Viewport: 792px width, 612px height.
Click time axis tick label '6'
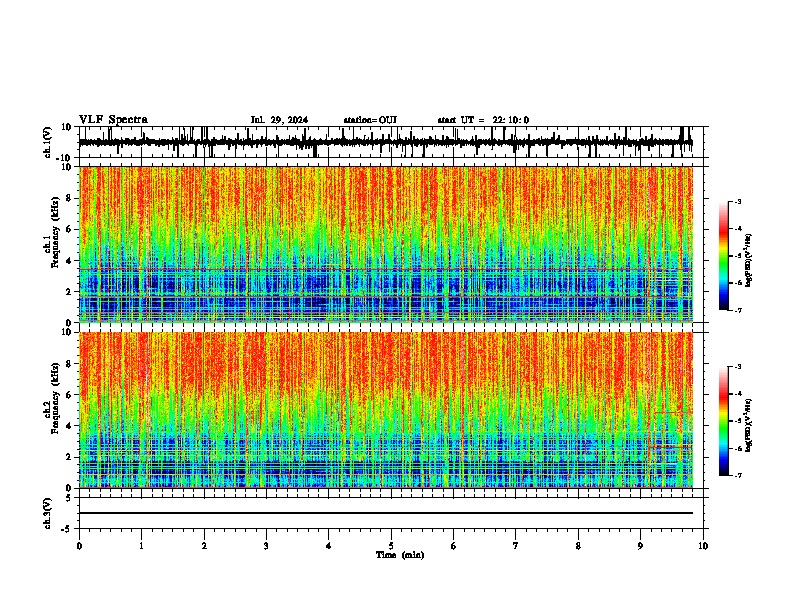tap(454, 546)
